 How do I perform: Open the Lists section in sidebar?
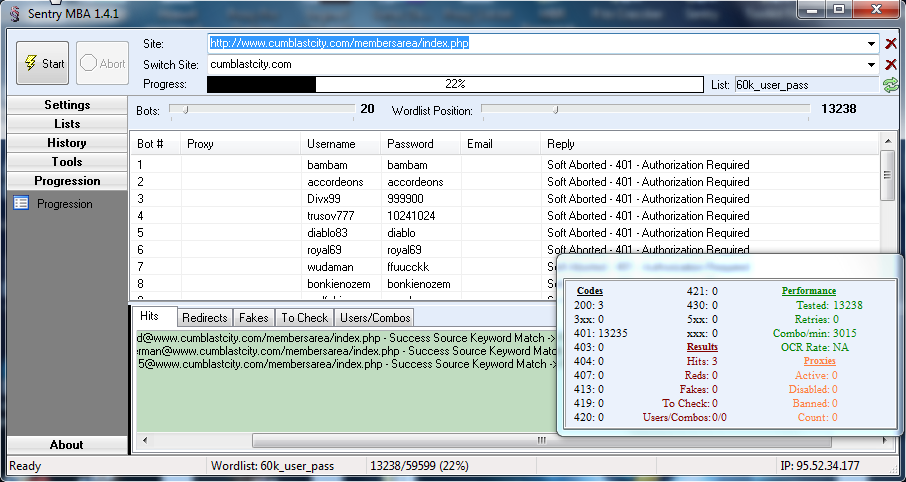[67, 124]
